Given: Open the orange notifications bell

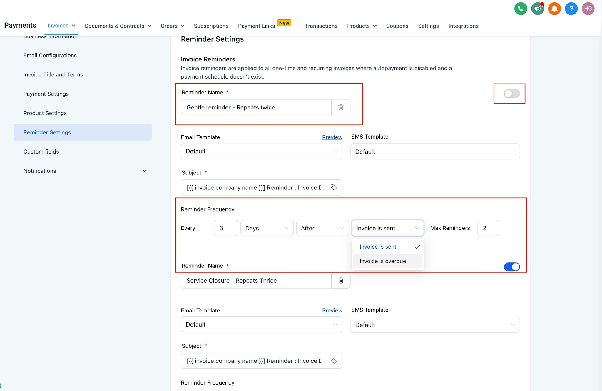Looking at the screenshot, I should tap(554, 8).
